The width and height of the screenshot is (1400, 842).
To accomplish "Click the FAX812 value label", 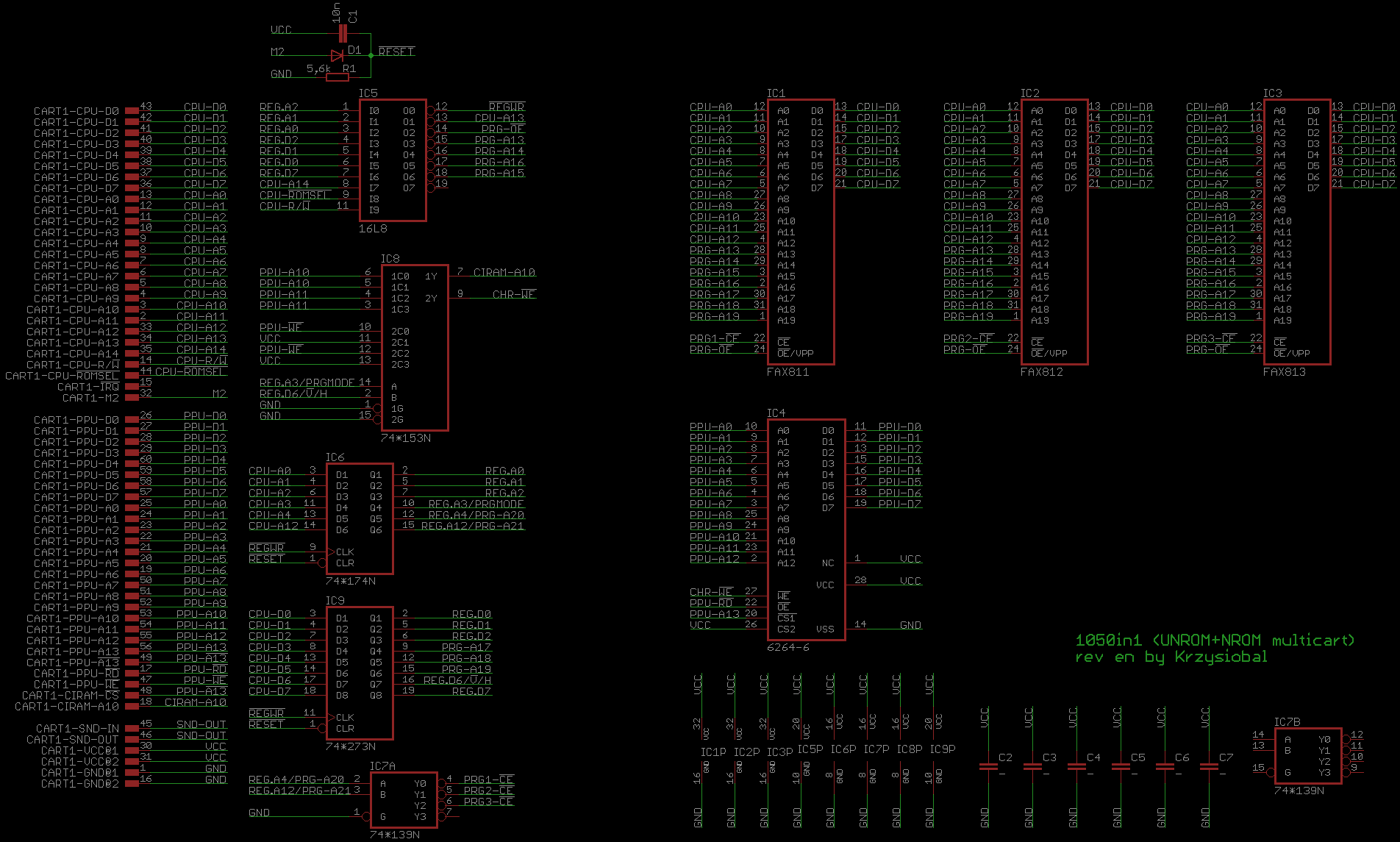I will (1041, 372).
